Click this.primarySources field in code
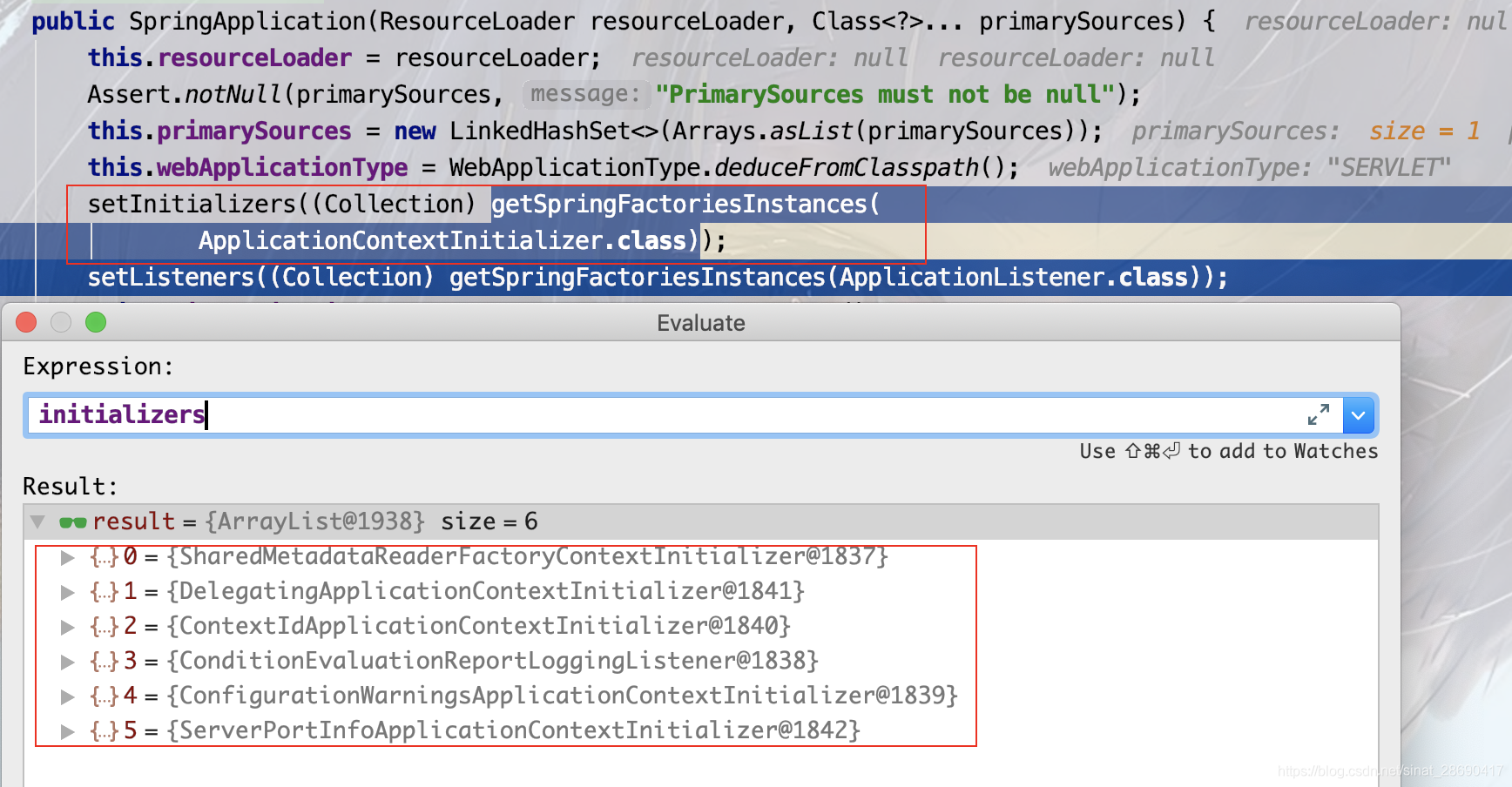This screenshot has width=1512, height=787. [x=219, y=131]
